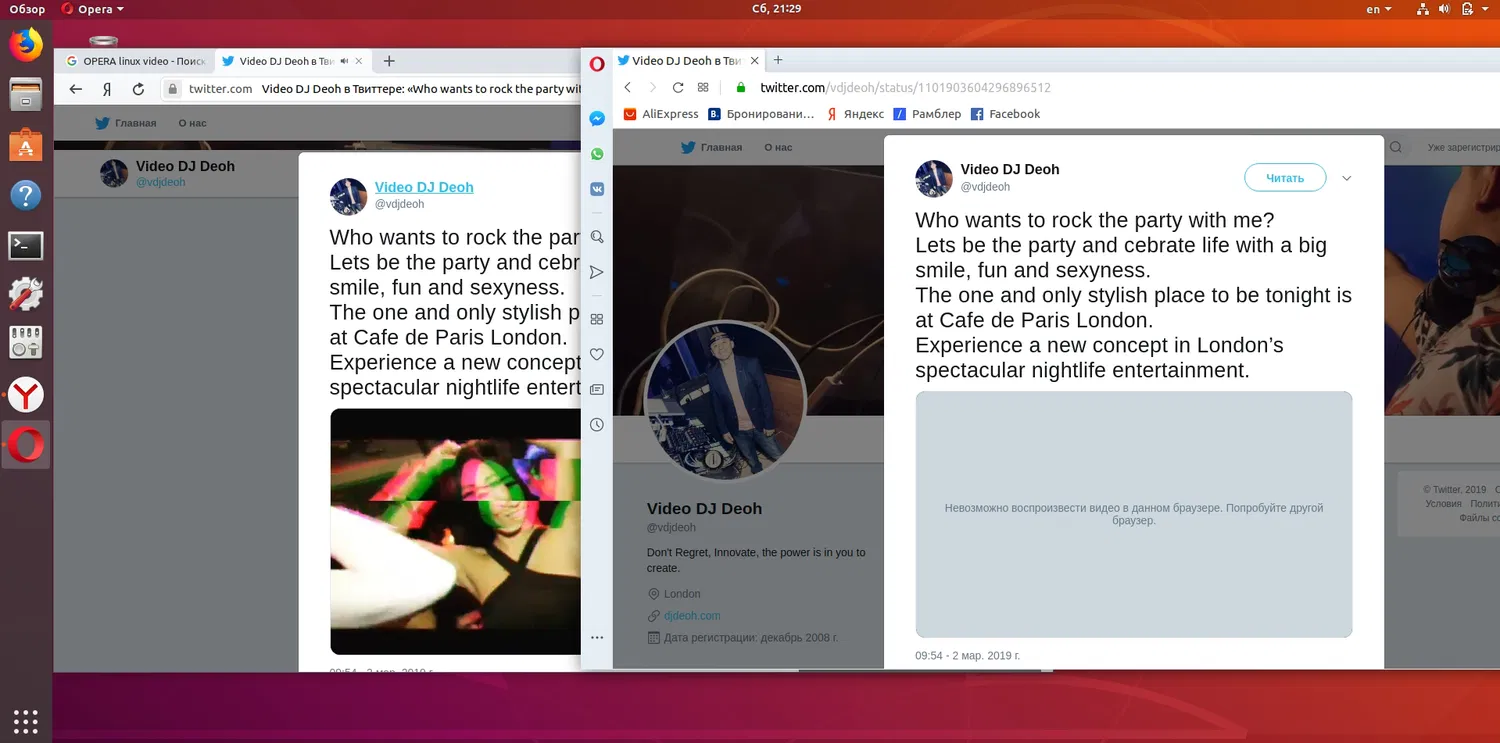Open Speed Dial from the Opera sidebar
Viewport: 1500px width, 743px height.
597,319
